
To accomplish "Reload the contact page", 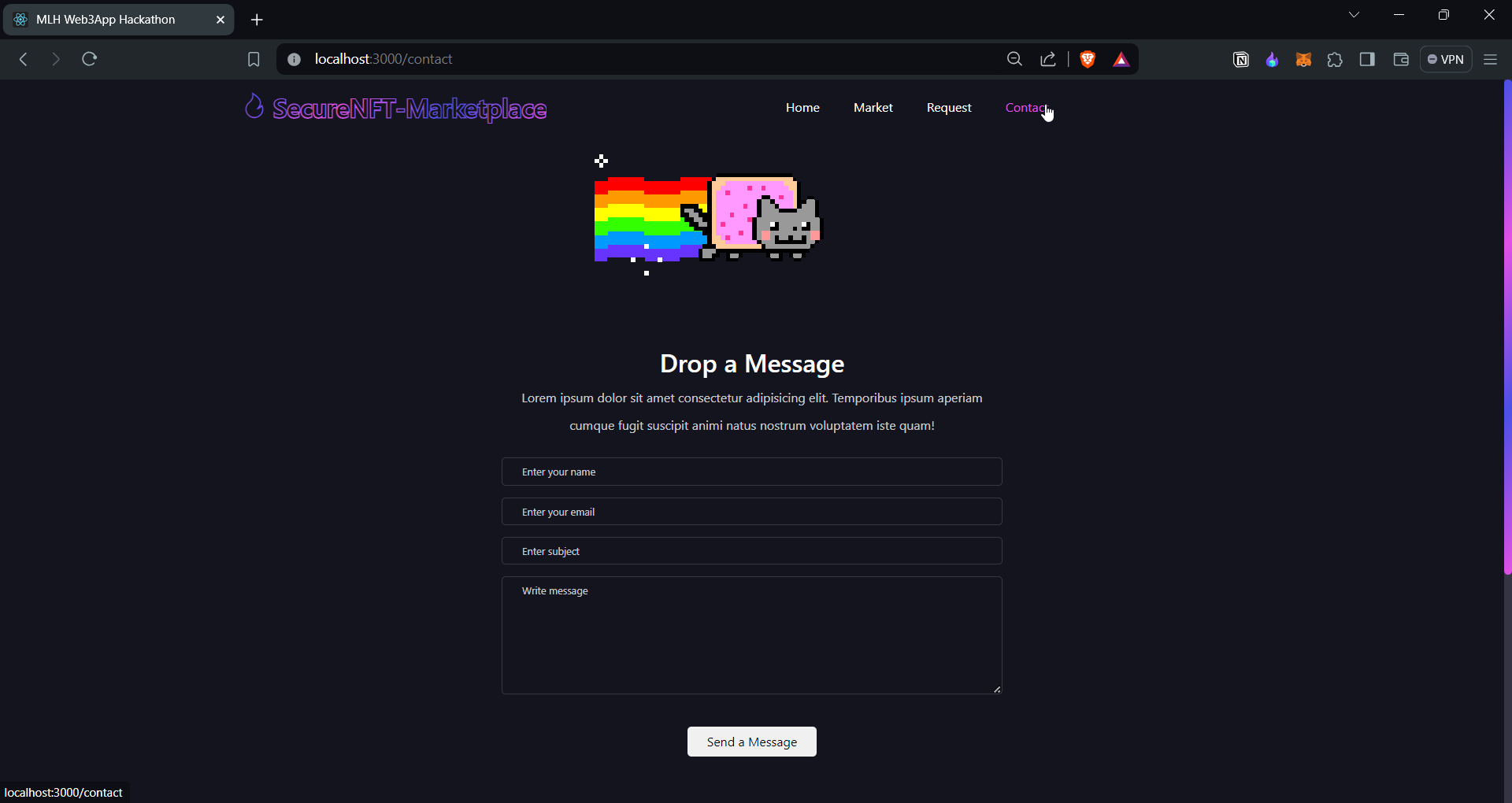I will pos(90,59).
